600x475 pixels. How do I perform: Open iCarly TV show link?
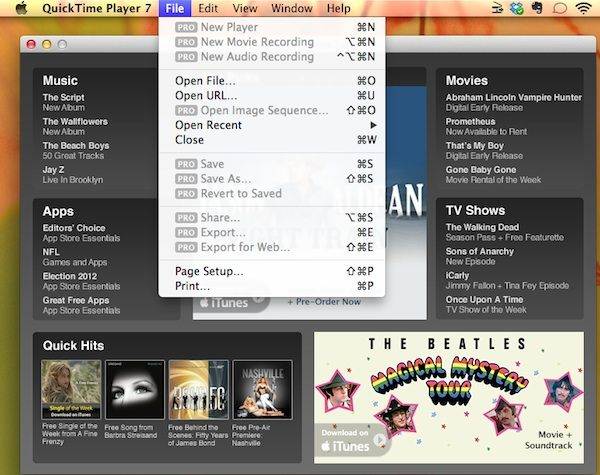(x=507, y=280)
